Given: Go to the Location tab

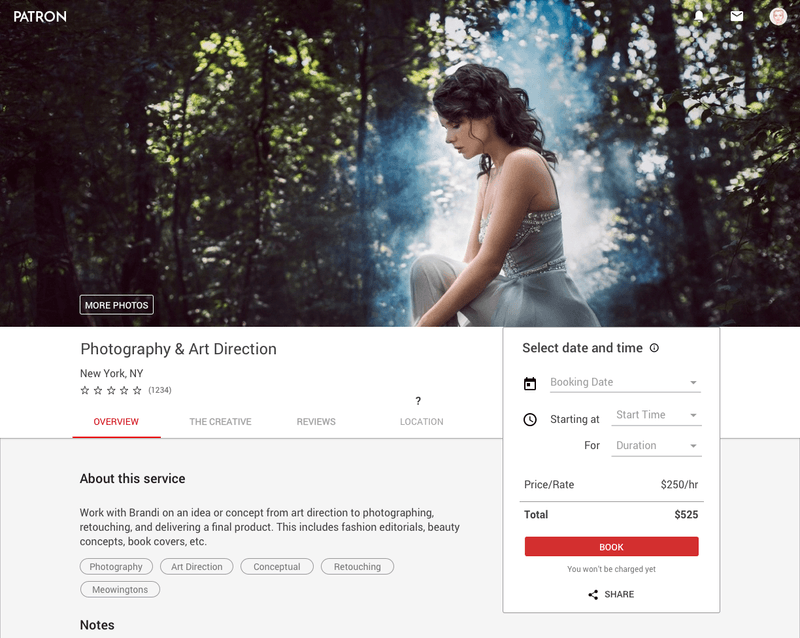Looking at the screenshot, I should pyautogui.click(x=421, y=422).
